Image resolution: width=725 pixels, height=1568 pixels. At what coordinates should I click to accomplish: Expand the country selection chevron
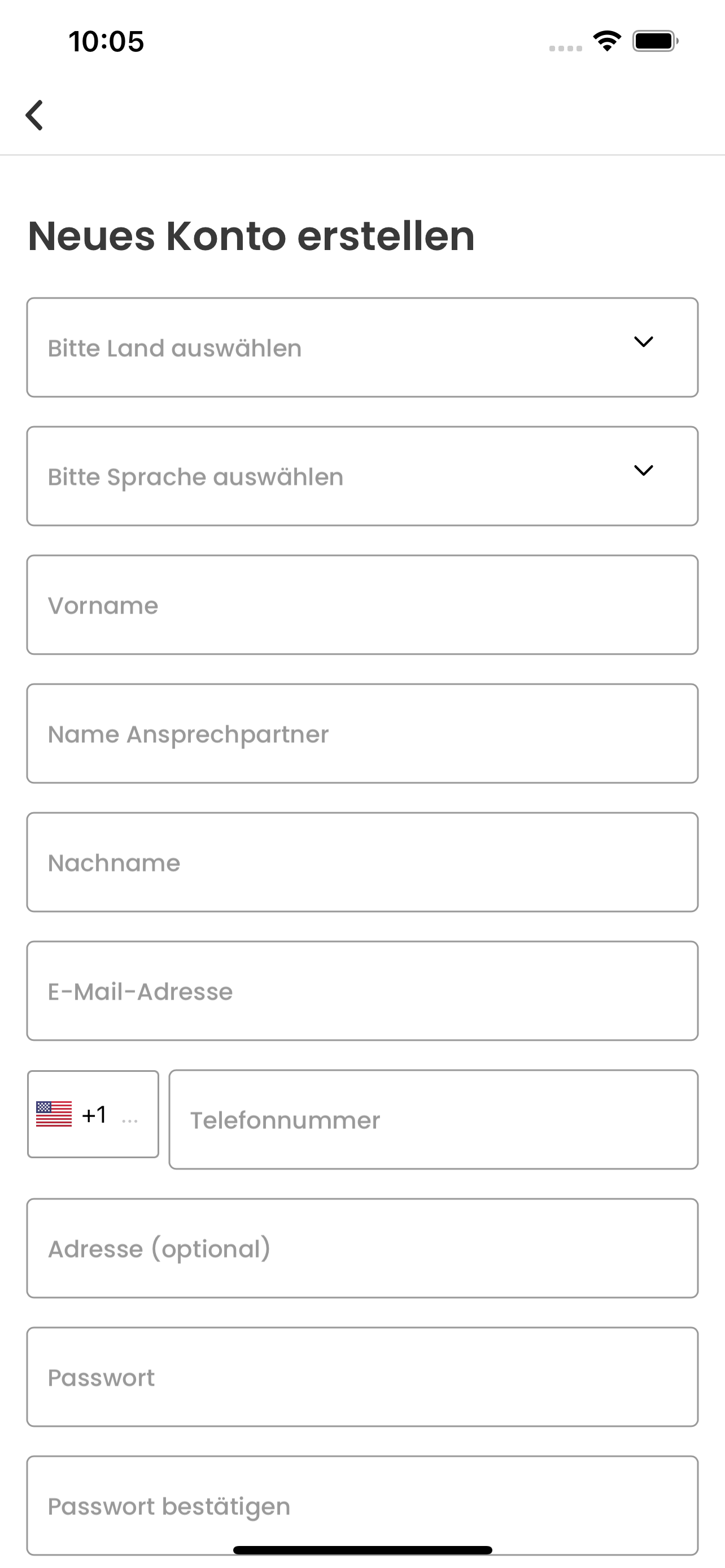point(644,341)
